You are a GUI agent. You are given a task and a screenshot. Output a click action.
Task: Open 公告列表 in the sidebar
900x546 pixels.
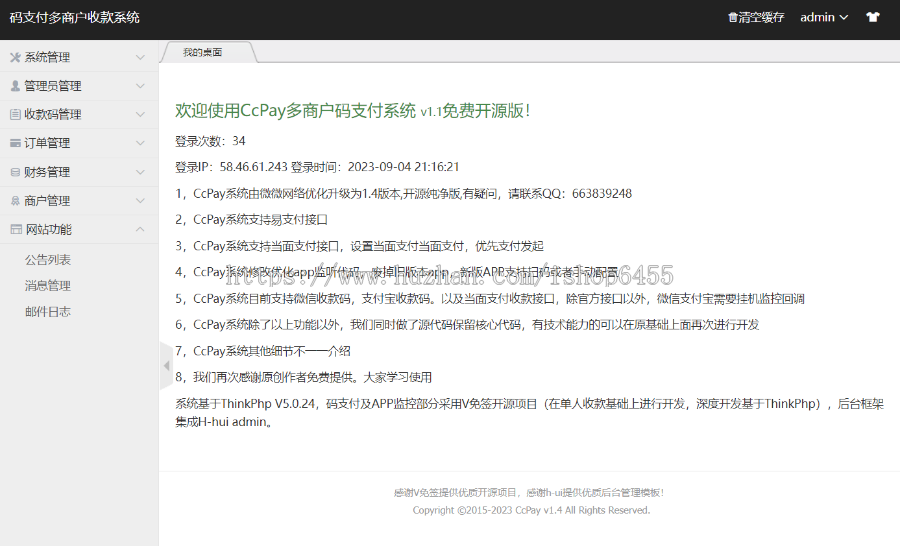click(48, 260)
